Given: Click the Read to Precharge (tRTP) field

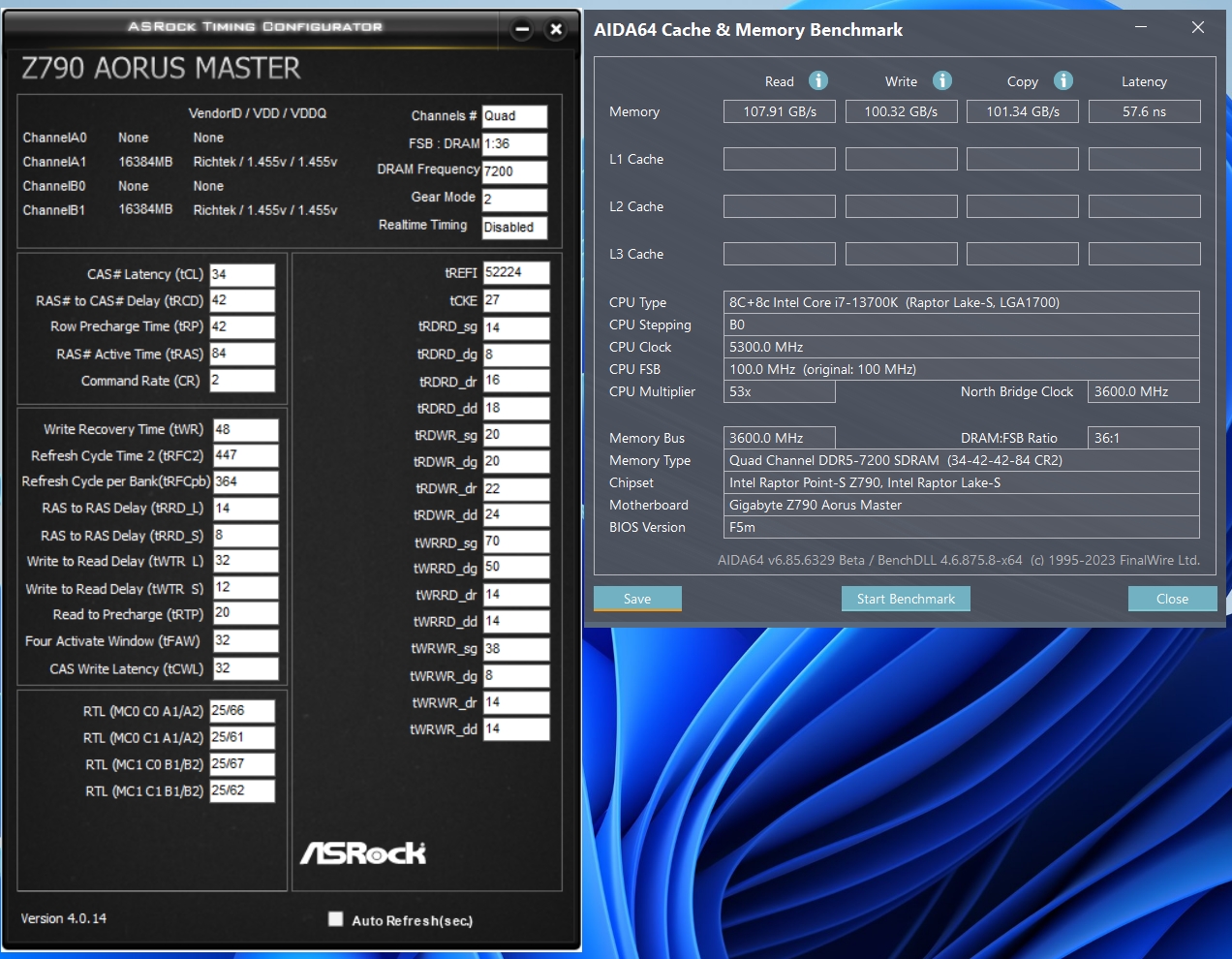Looking at the screenshot, I should click(245, 613).
